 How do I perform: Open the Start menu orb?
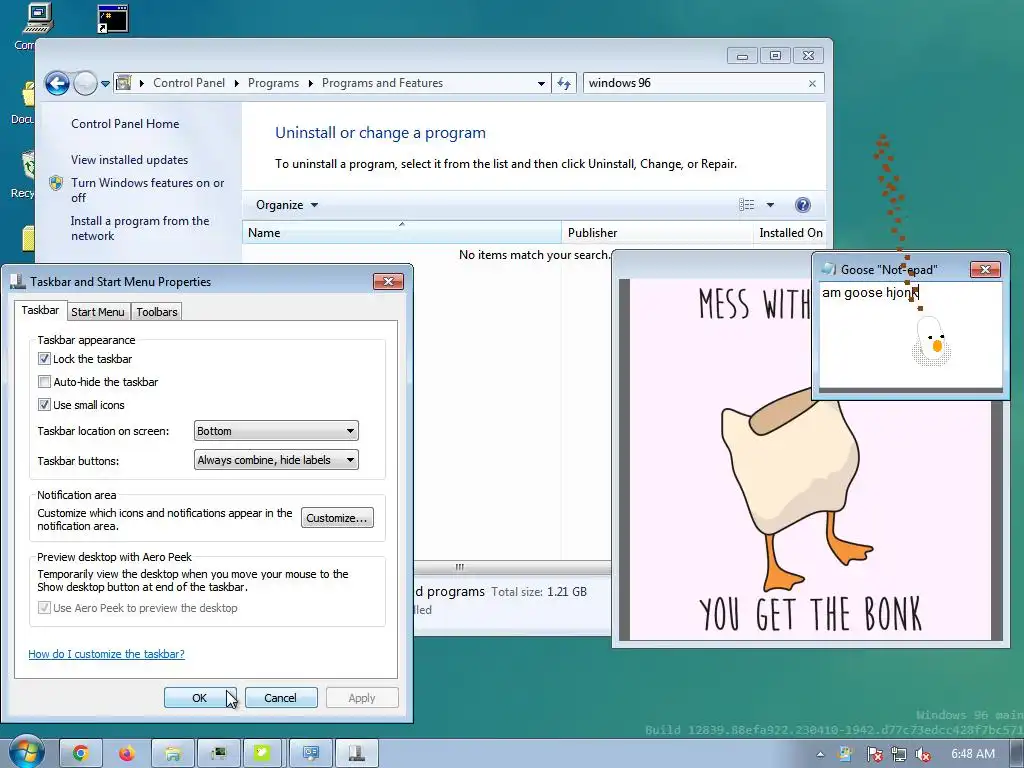[25, 753]
